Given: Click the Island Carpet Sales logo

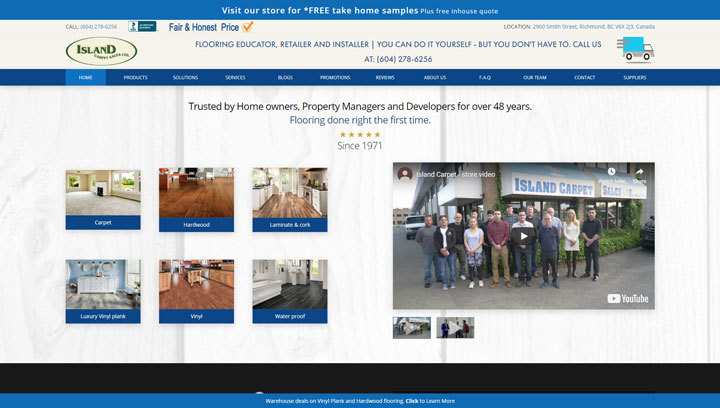Looking at the screenshot, I should (x=101, y=50).
